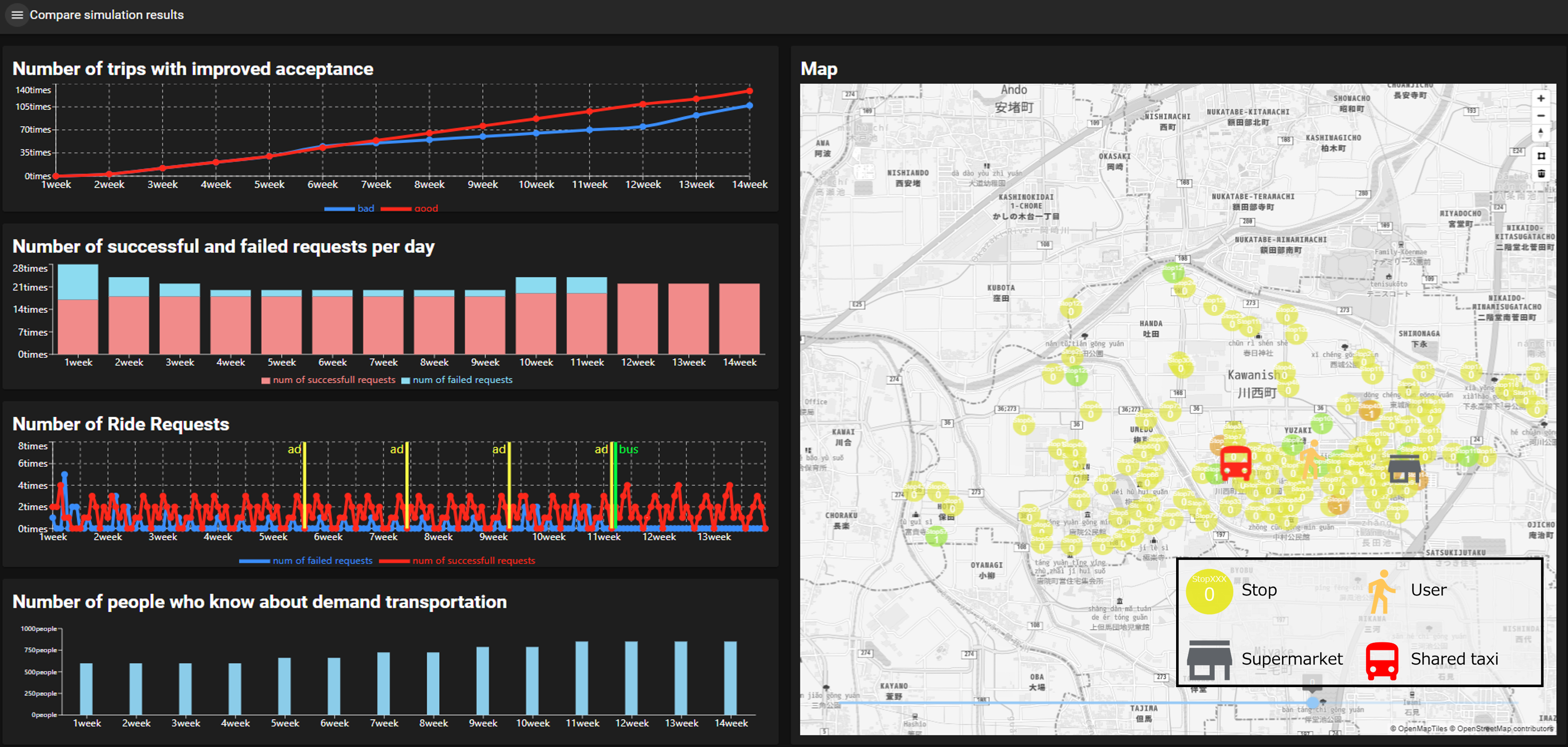This screenshot has width=1568, height=747.
Task: Reset map bearing with compass button
Action: (x=1541, y=133)
